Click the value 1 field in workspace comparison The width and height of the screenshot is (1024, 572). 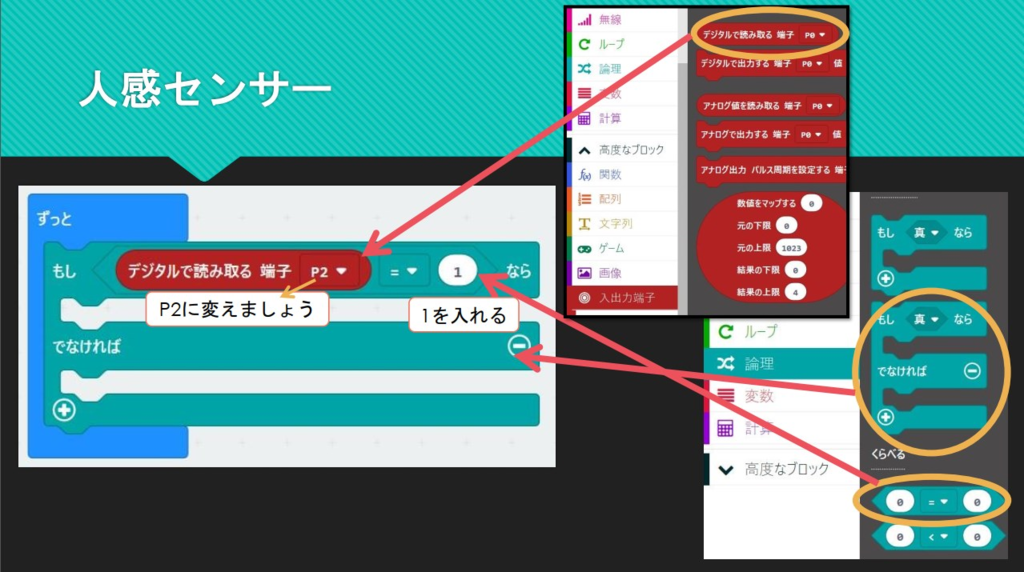click(457, 272)
